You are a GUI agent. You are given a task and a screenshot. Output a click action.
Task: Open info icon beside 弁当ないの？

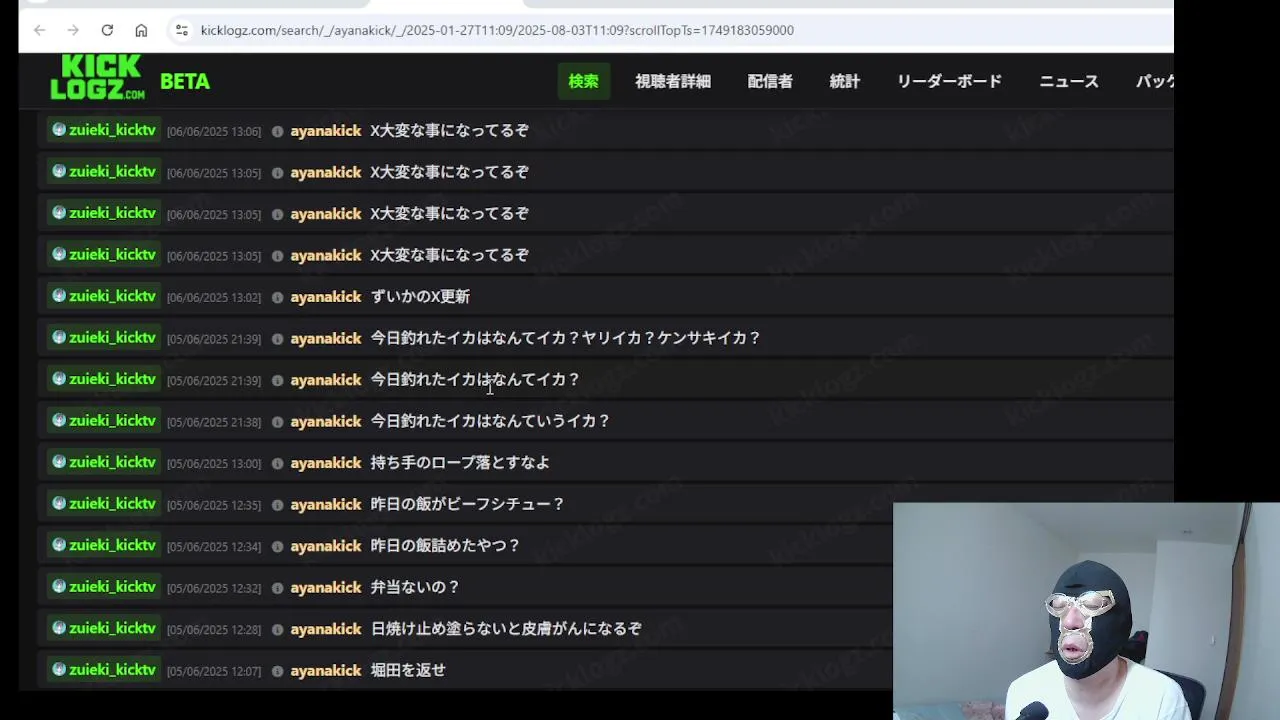click(278, 588)
